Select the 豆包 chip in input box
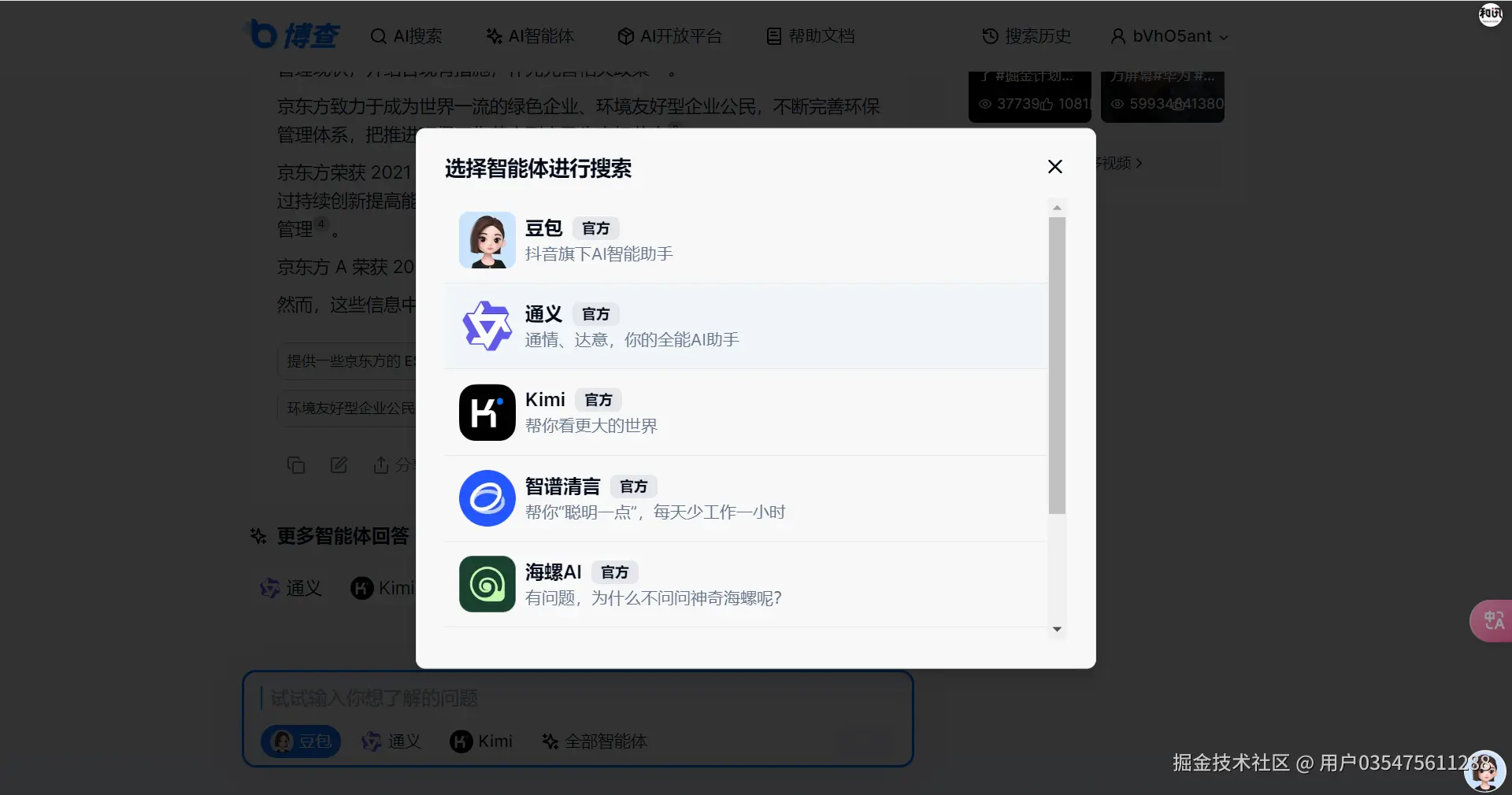The height and width of the screenshot is (795, 1512). tap(301, 741)
